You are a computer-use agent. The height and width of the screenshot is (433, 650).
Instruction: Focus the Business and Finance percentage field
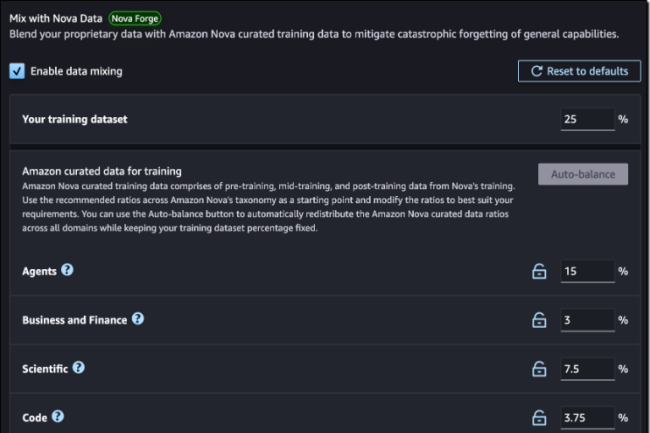[586, 321]
